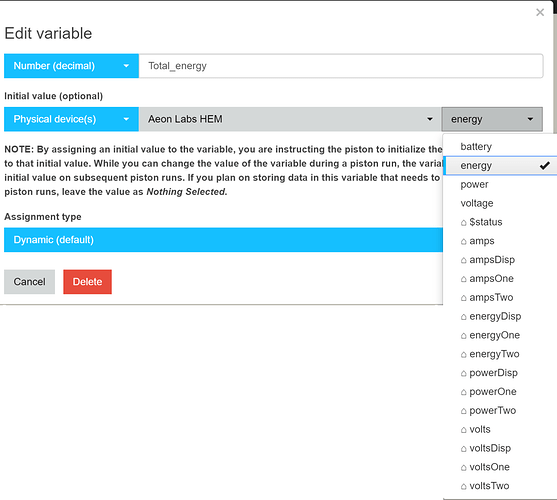Click the red Delete button
Image resolution: width=557 pixels, height=500 pixels.
tap(87, 282)
